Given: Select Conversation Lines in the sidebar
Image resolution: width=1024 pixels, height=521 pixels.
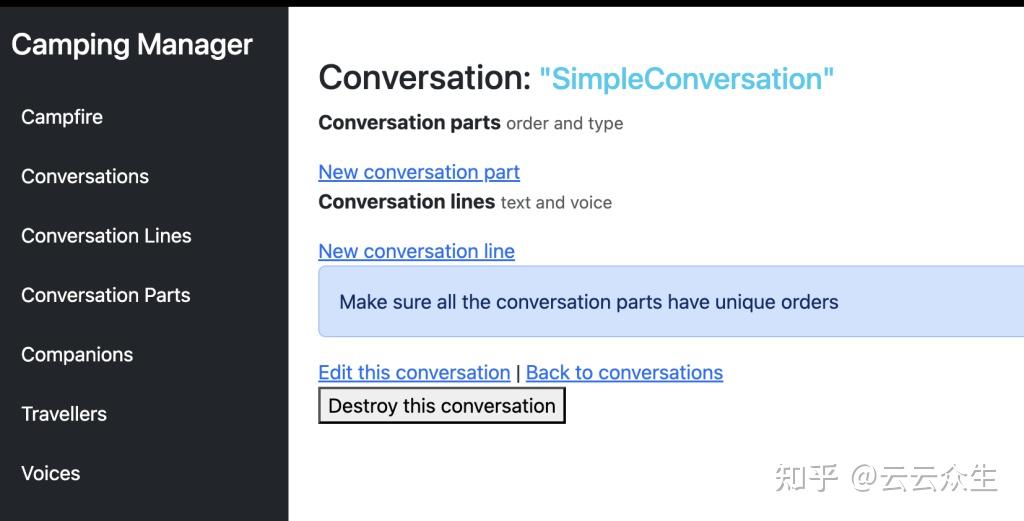Looking at the screenshot, I should coord(106,236).
